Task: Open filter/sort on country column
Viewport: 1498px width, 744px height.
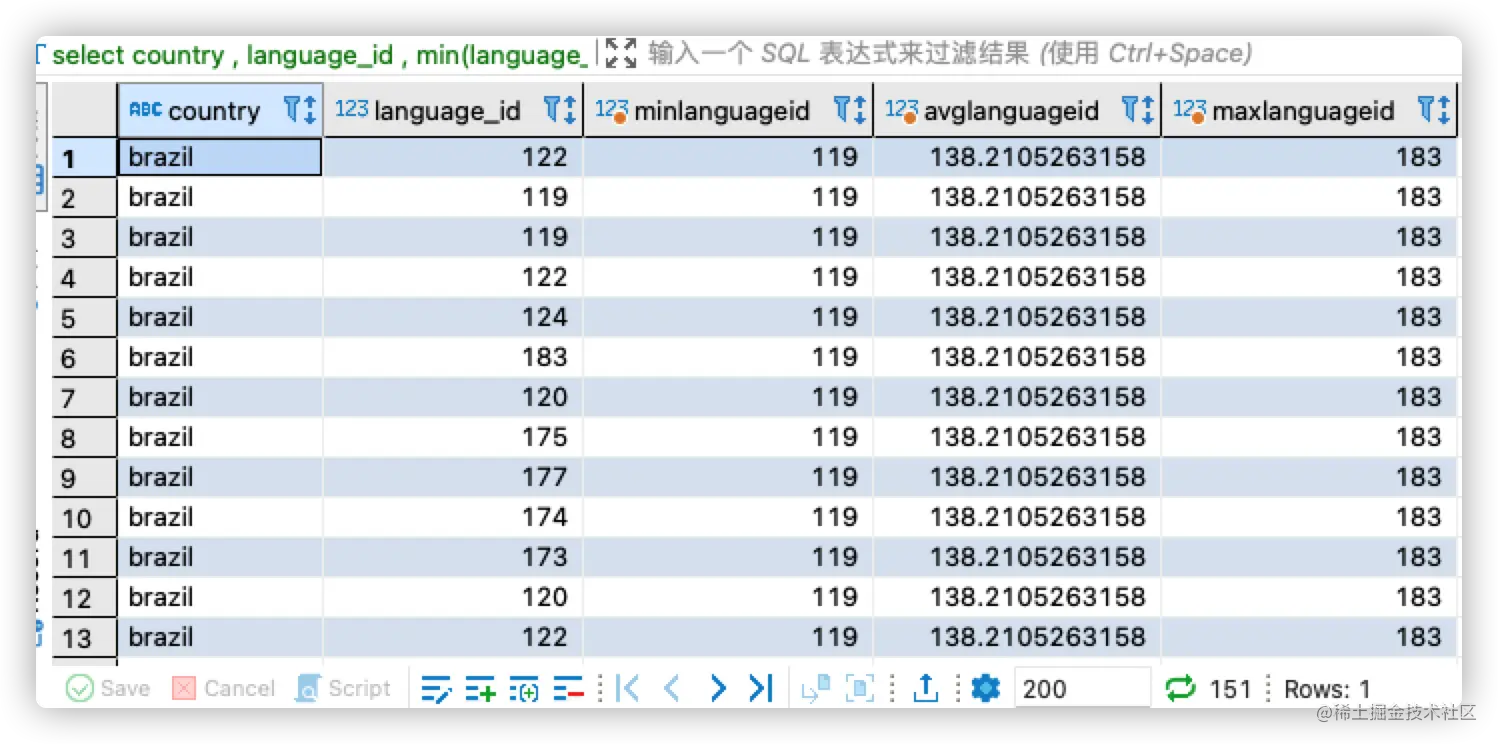Action: click(300, 110)
